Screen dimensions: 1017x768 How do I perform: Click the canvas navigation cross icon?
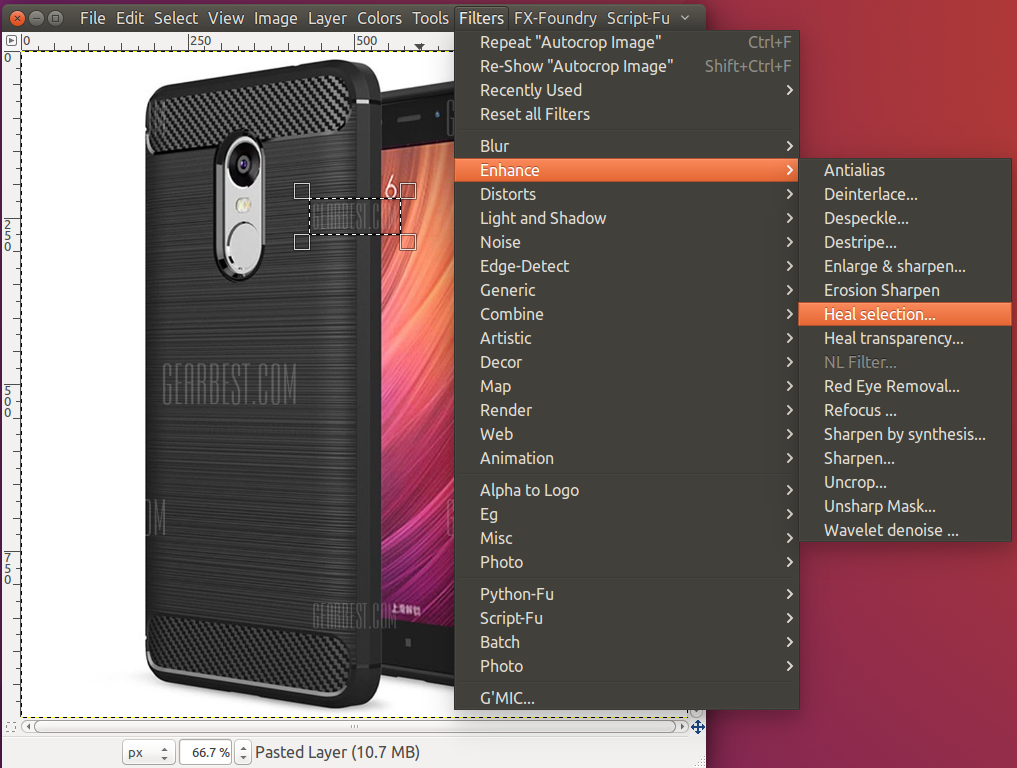[698, 727]
